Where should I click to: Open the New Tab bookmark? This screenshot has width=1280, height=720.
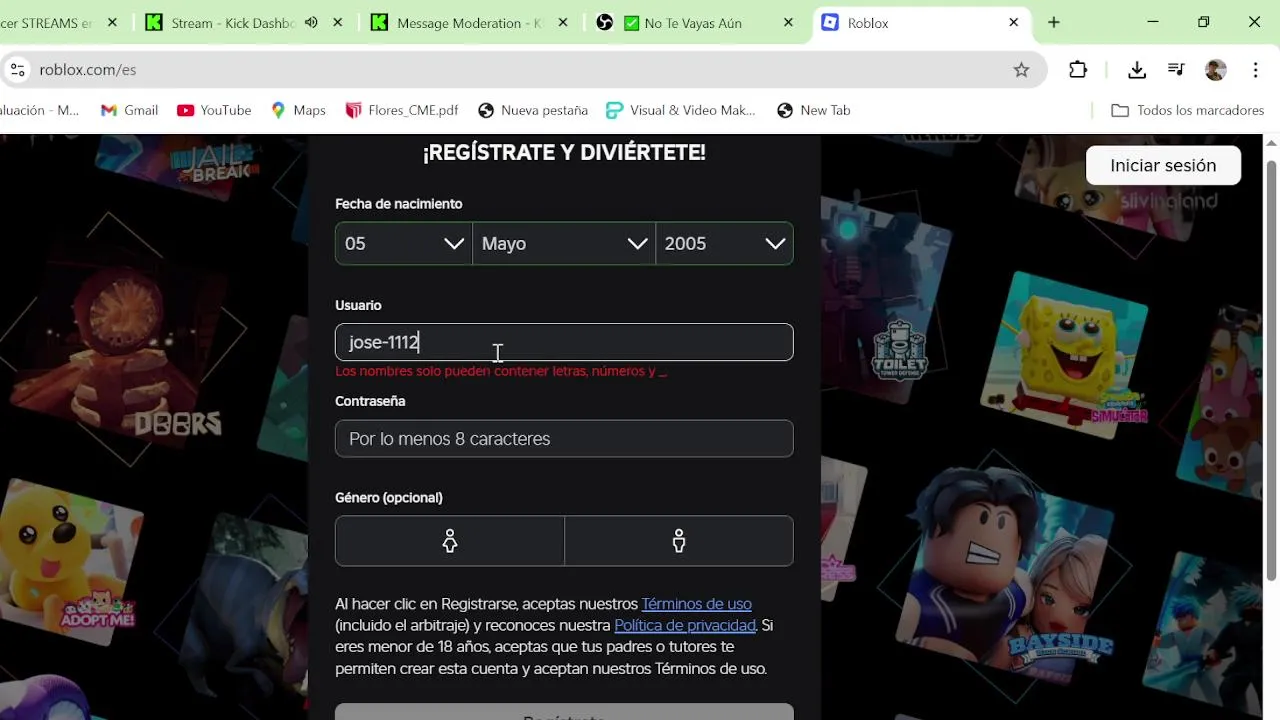pyautogui.click(x=814, y=110)
